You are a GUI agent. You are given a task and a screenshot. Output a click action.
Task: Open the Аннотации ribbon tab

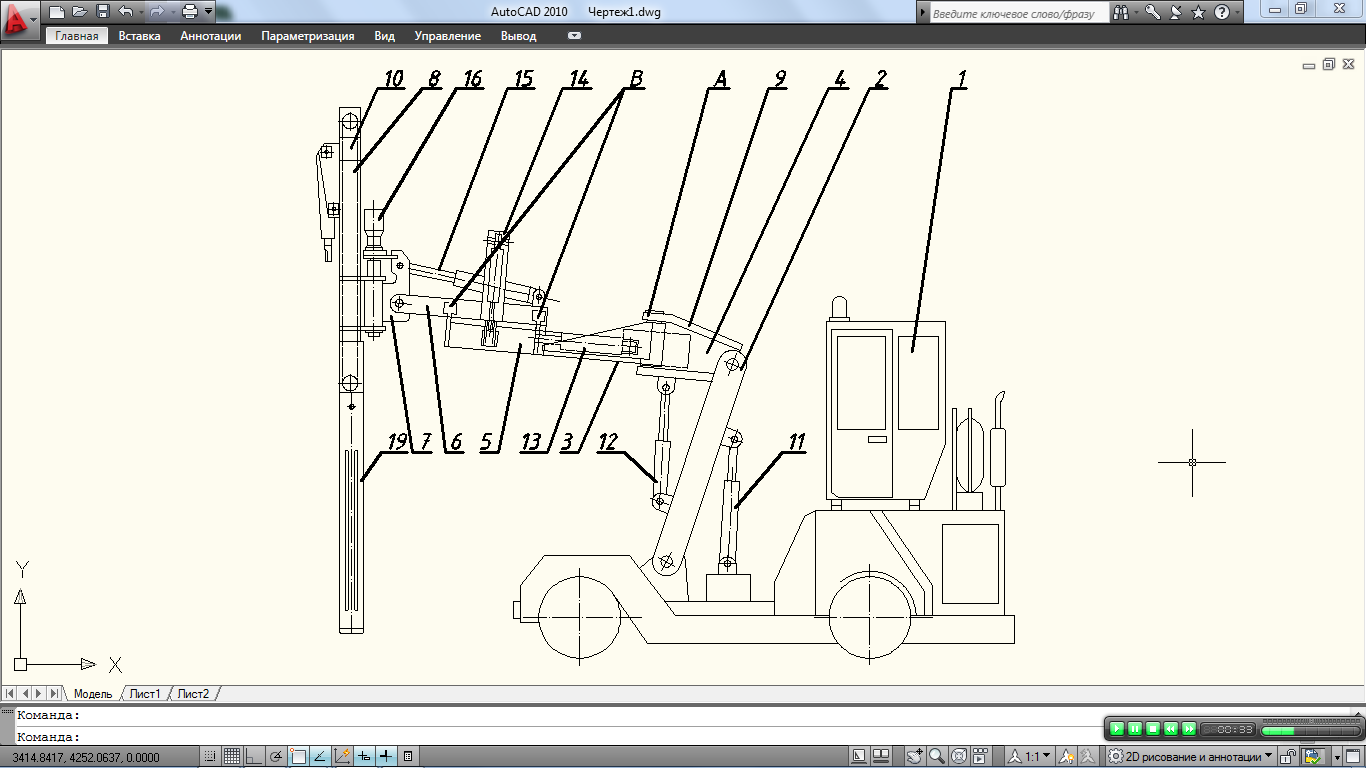point(211,36)
